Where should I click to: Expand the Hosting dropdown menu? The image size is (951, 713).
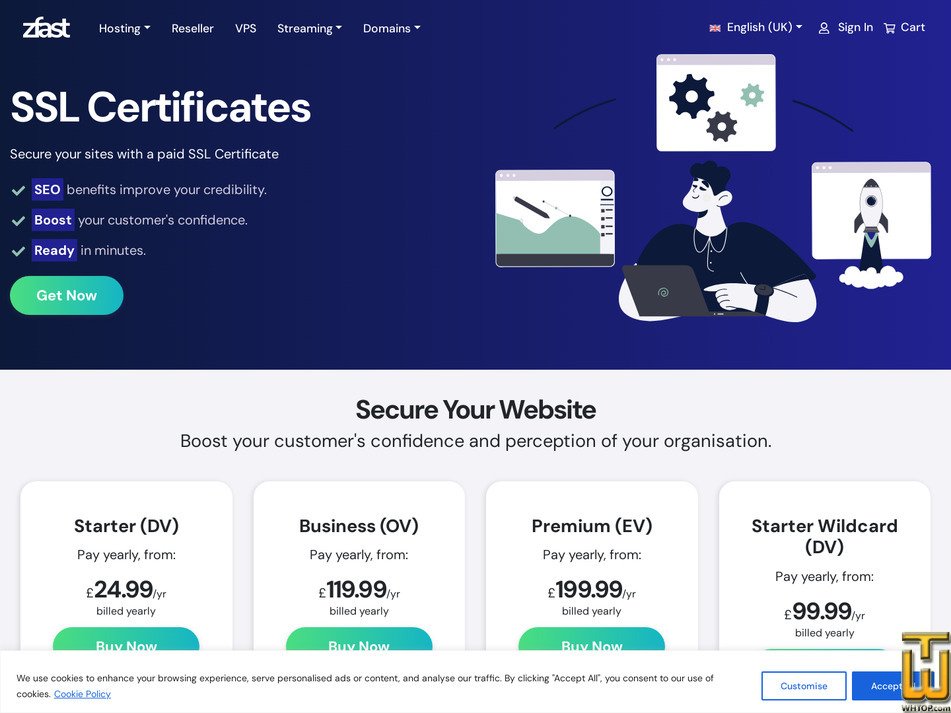124,28
